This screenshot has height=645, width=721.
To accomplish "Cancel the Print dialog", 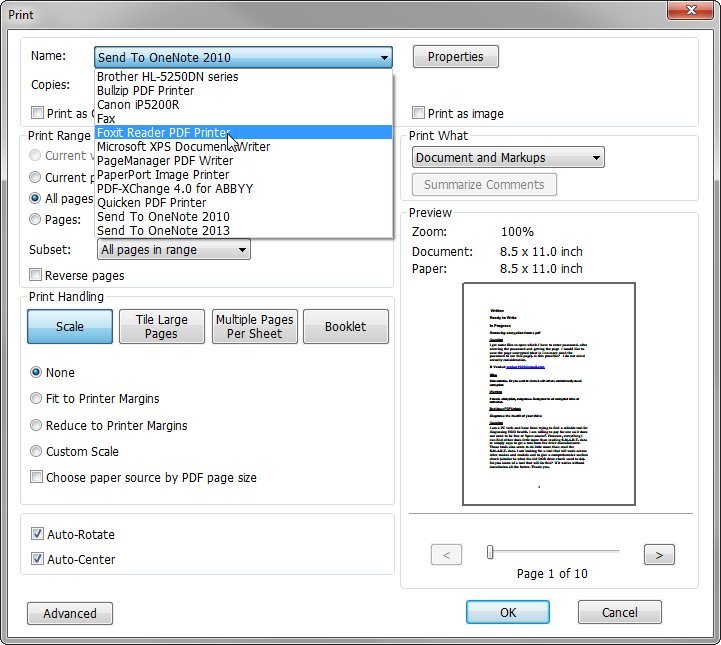I will 620,612.
